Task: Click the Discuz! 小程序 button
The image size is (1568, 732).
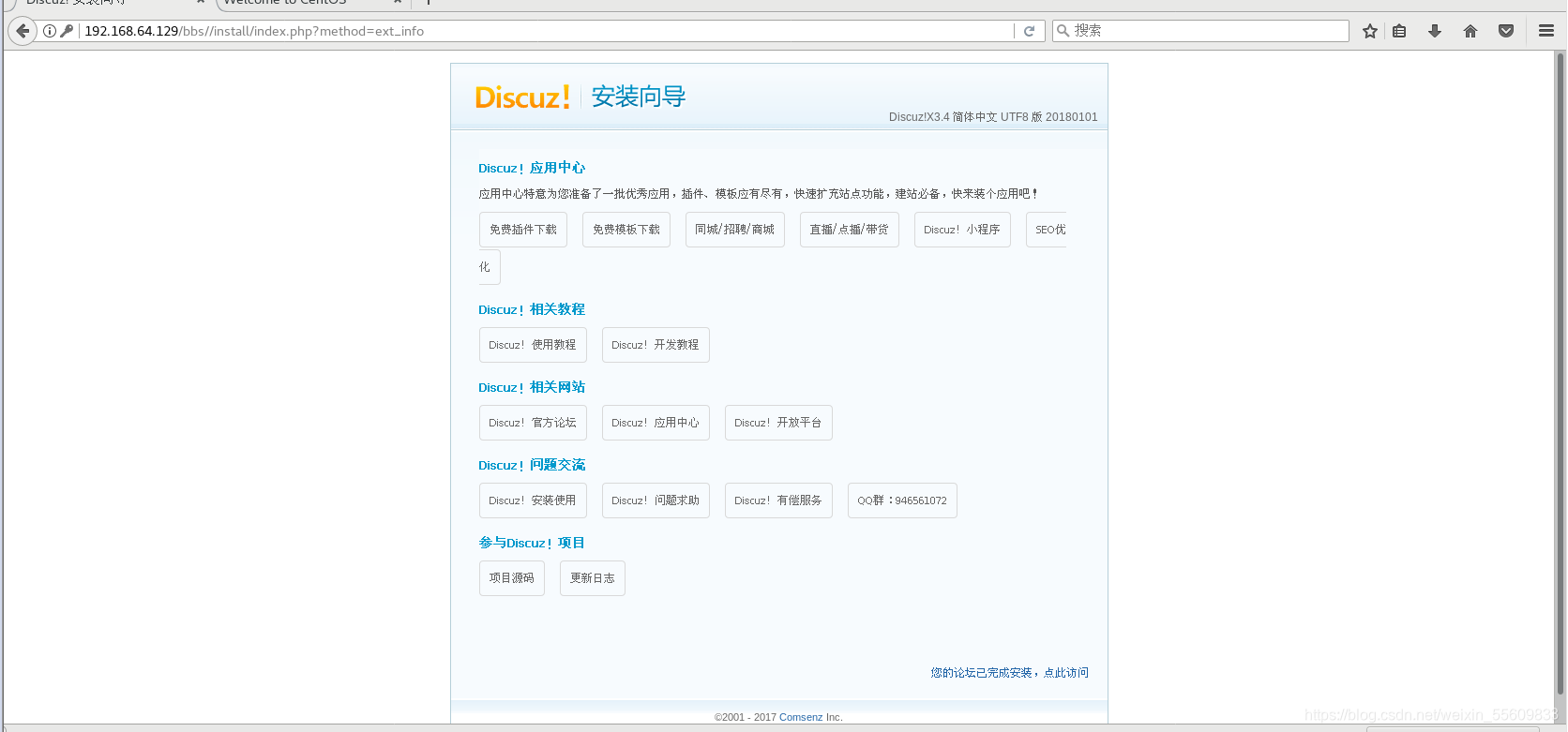Action: coord(962,230)
